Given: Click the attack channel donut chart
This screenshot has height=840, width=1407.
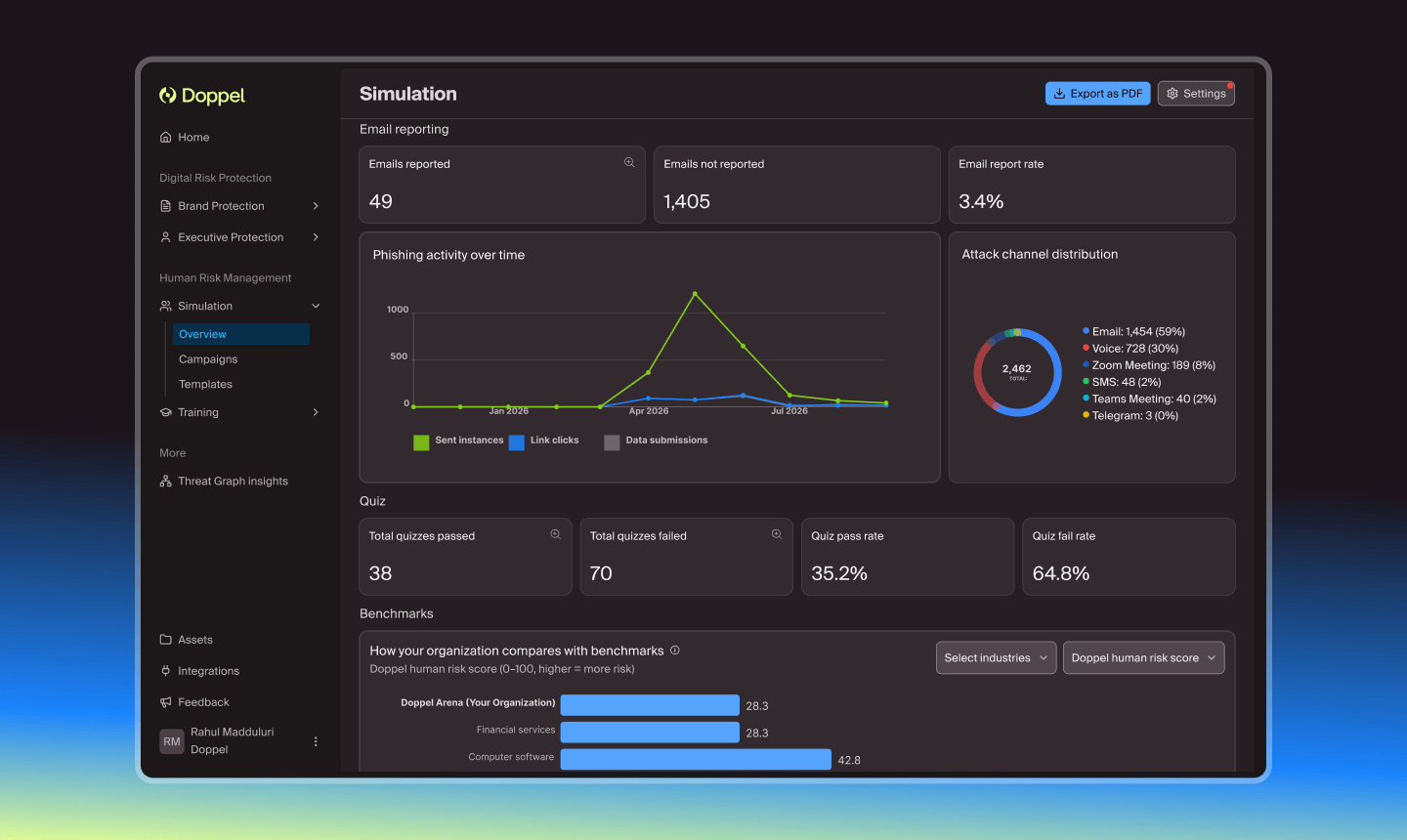Looking at the screenshot, I should pyautogui.click(x=1017, y=372).
